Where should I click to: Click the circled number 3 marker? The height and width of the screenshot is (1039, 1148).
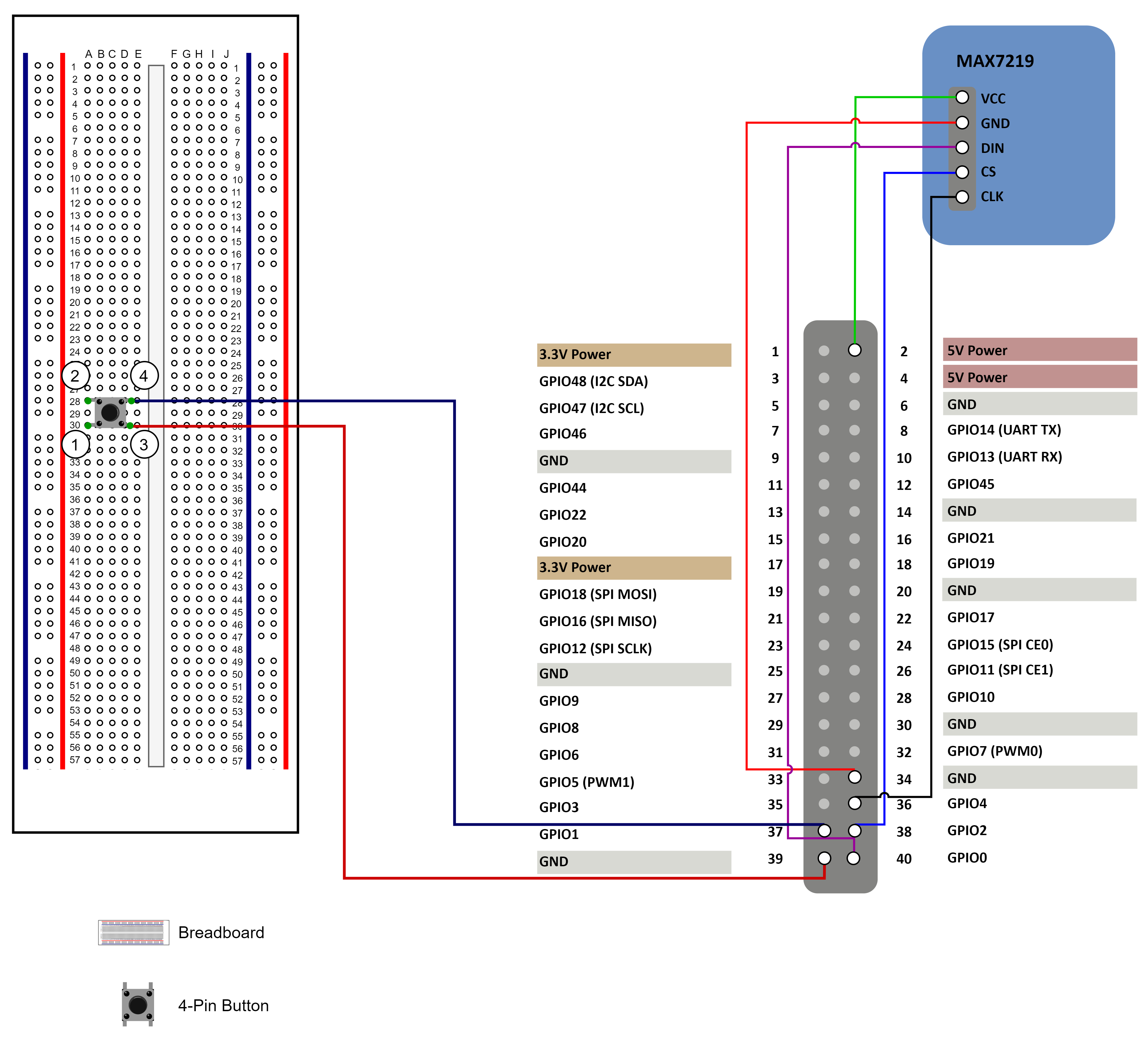[x=144, y=444]
